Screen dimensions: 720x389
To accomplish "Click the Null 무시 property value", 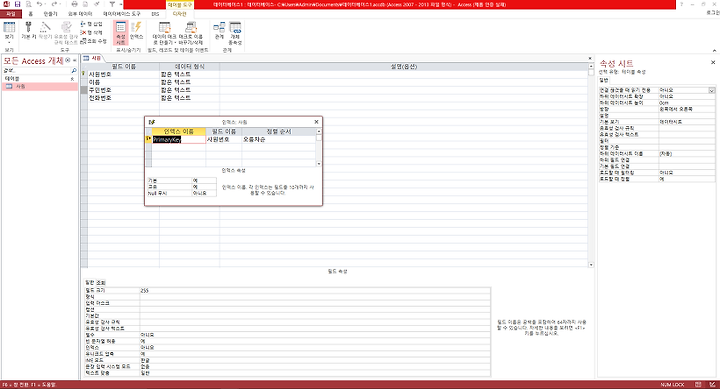I will [x=203, y=193].
